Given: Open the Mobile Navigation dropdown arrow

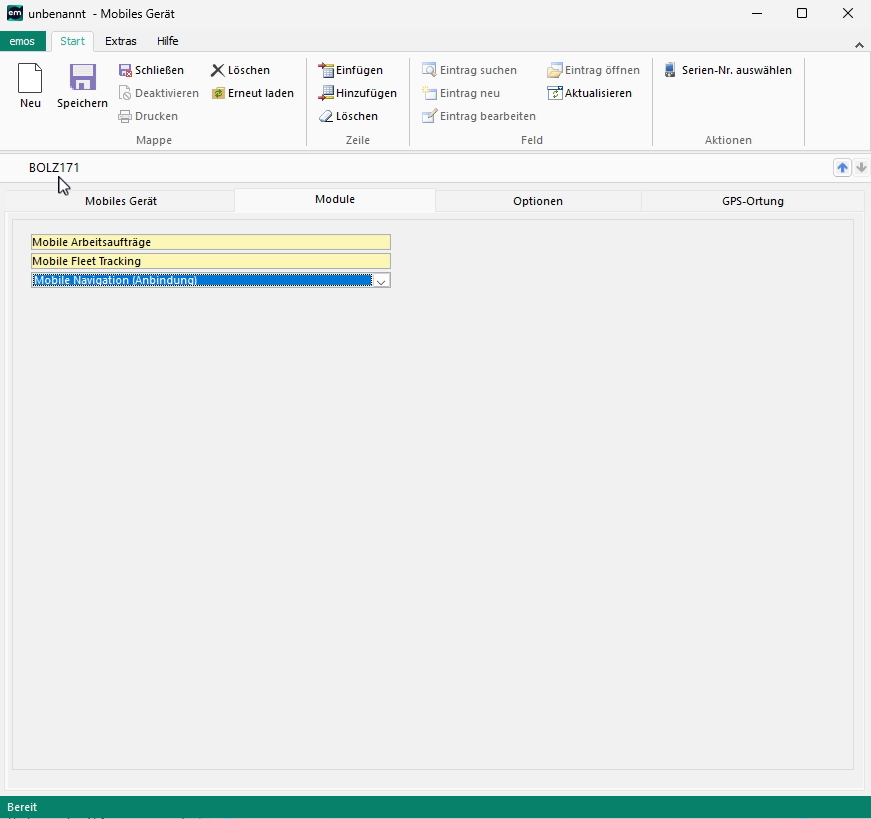Looking at the screenshot, I should click(380, 281).
